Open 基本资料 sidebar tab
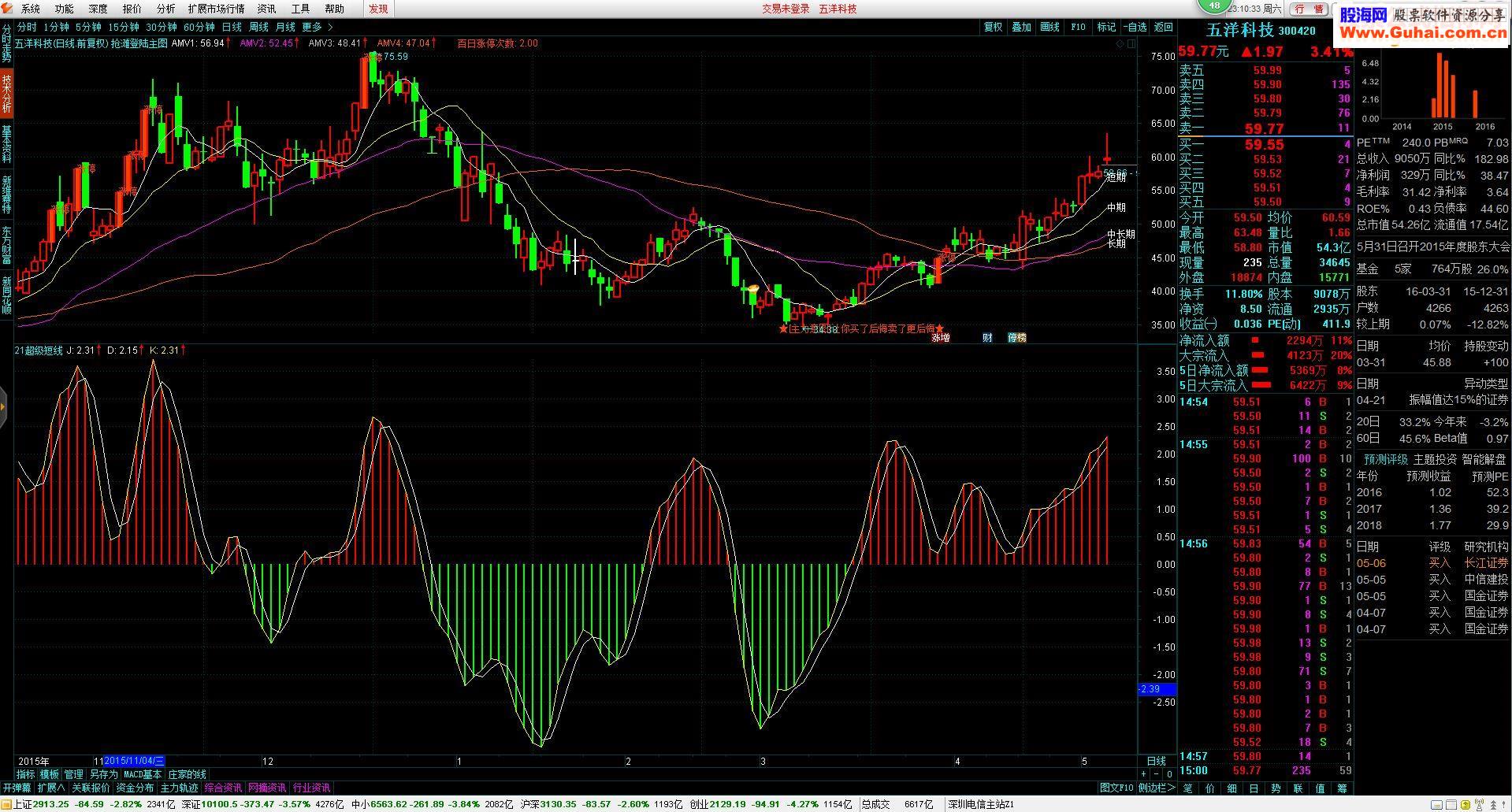The image size is (1512, 812). click(x=6, y=144)
